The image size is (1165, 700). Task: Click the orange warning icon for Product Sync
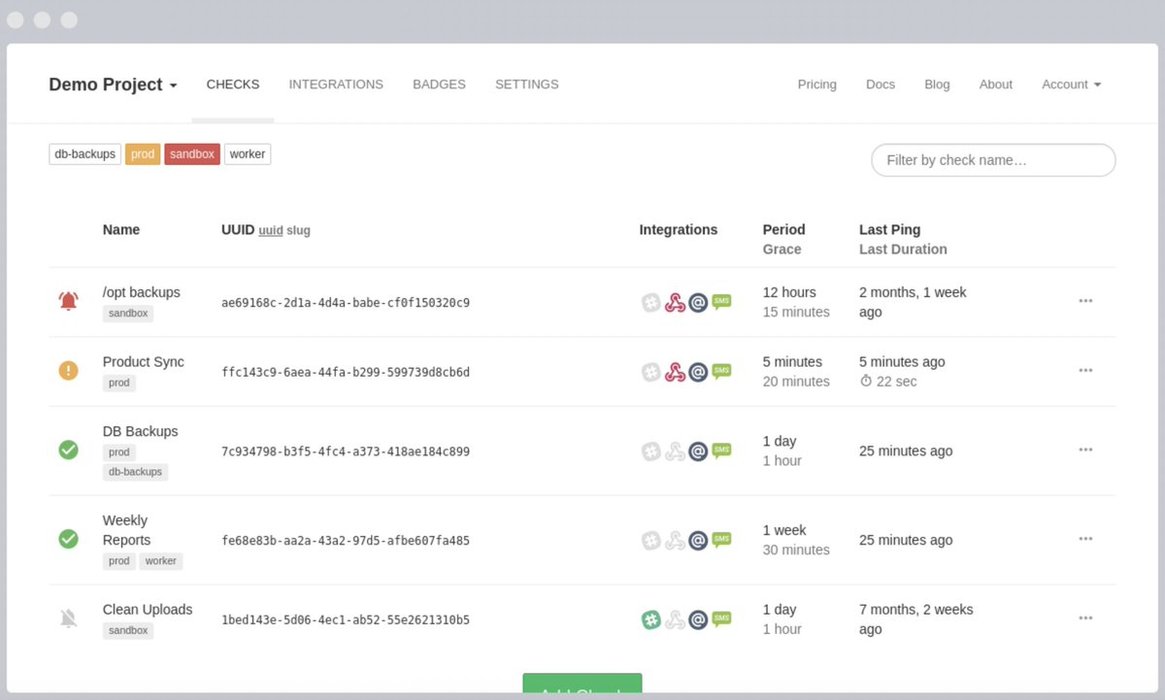[x=68, y=371]
